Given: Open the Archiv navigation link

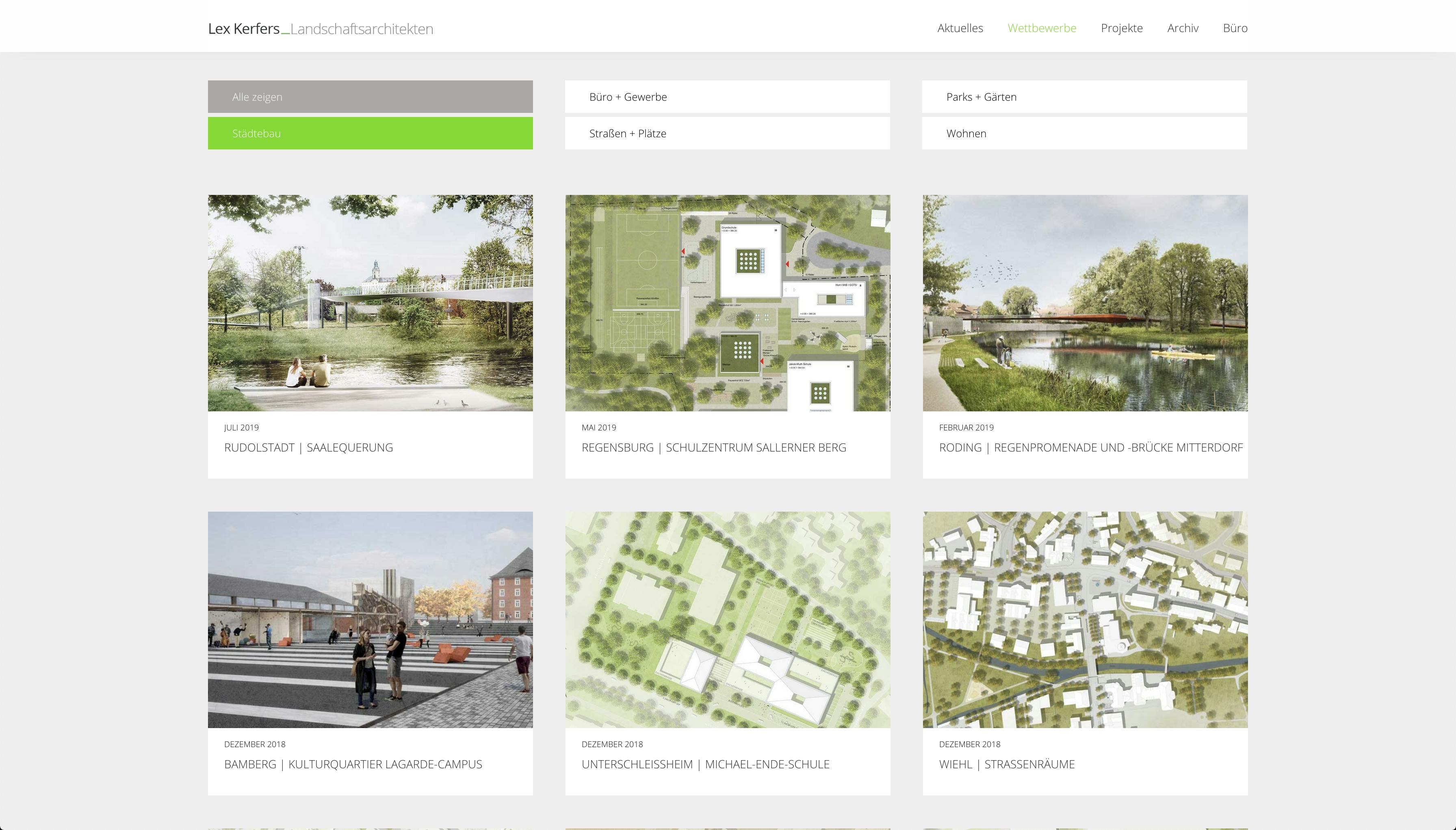Looking at the screenshot, I should coord(1182,28).
